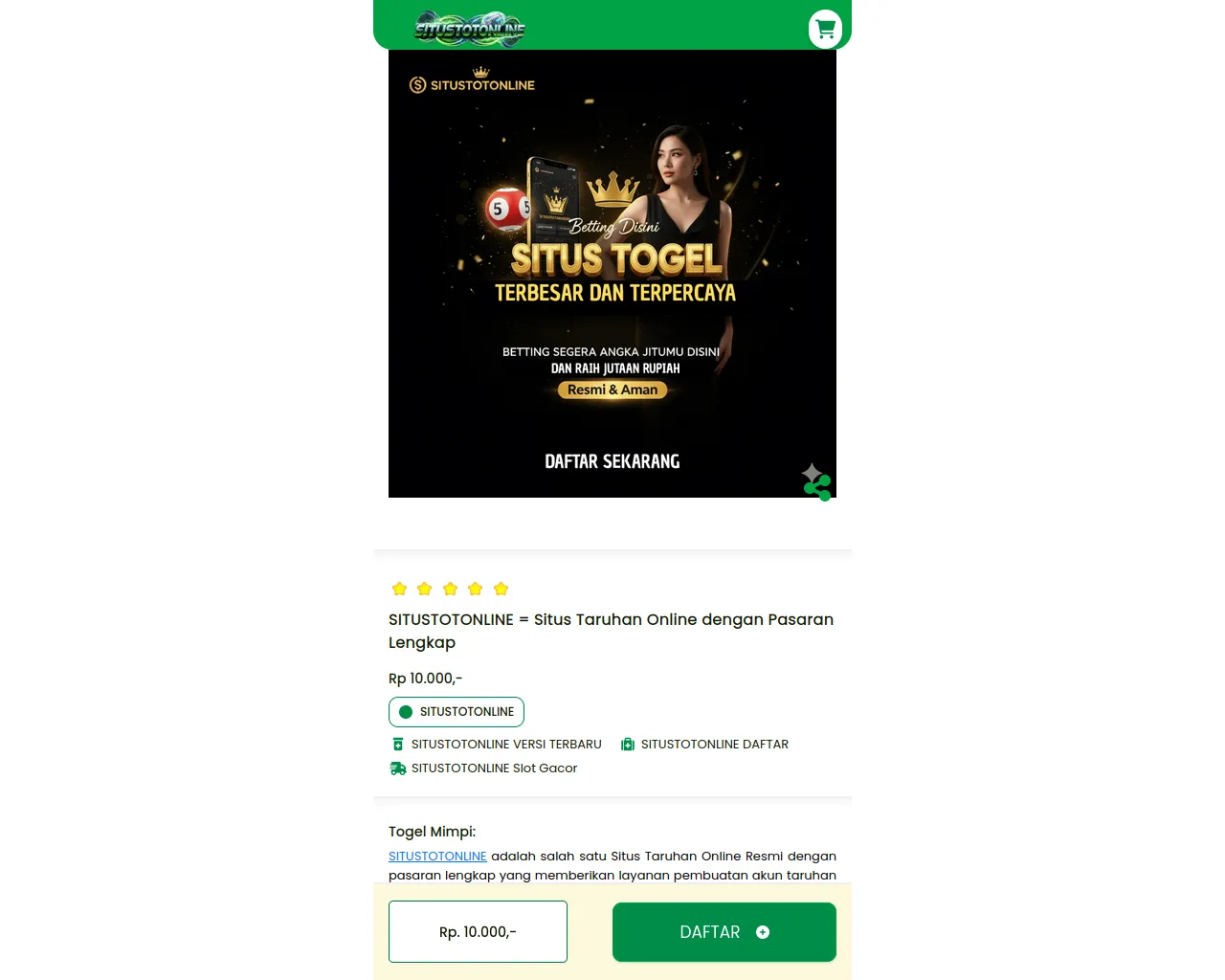Click the icon beside SITUSTOTONLINE VERSI TERBARU
Image resolution: width=1225 pixels, height=980 pixels.
pyautogui.click(x=398, y=744)
